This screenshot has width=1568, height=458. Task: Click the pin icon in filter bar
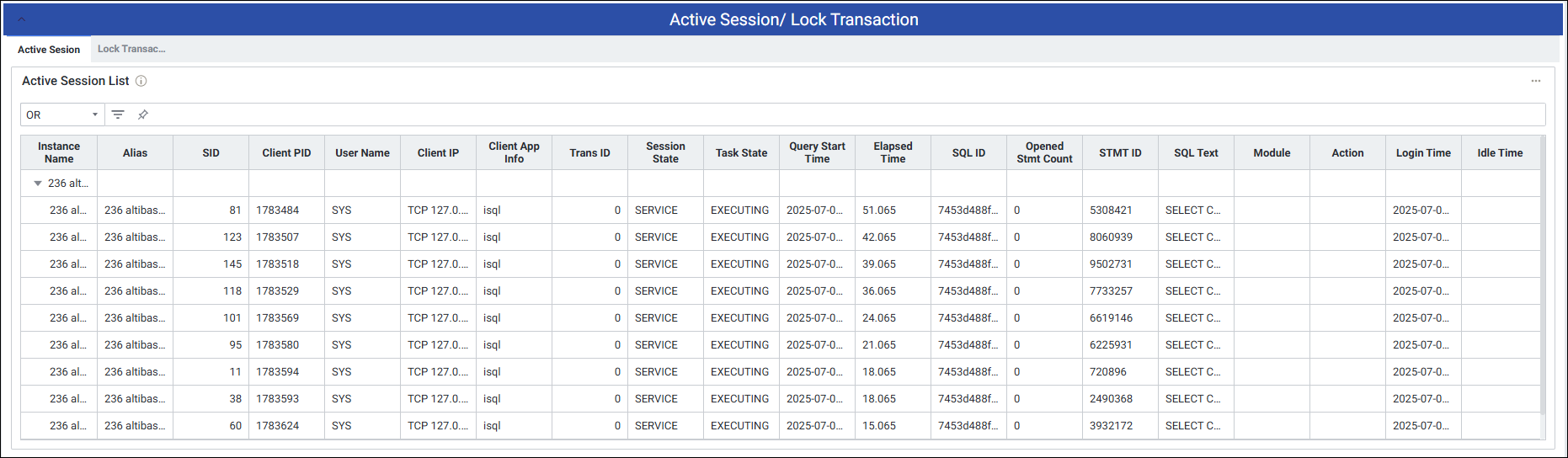coord(143,114)
